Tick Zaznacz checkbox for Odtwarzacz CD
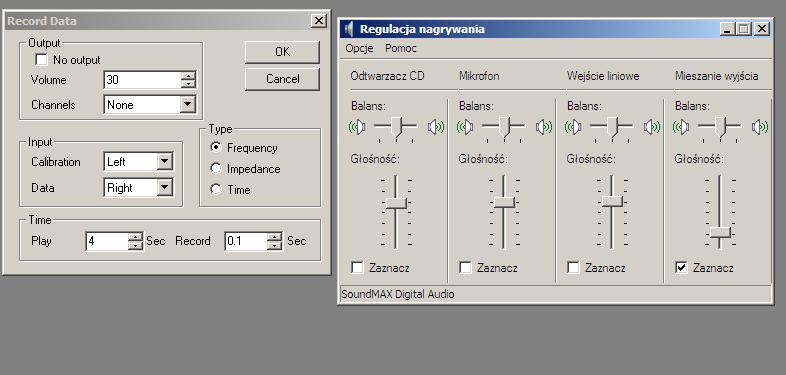This screenshot has width=786, height=375. 357,268
